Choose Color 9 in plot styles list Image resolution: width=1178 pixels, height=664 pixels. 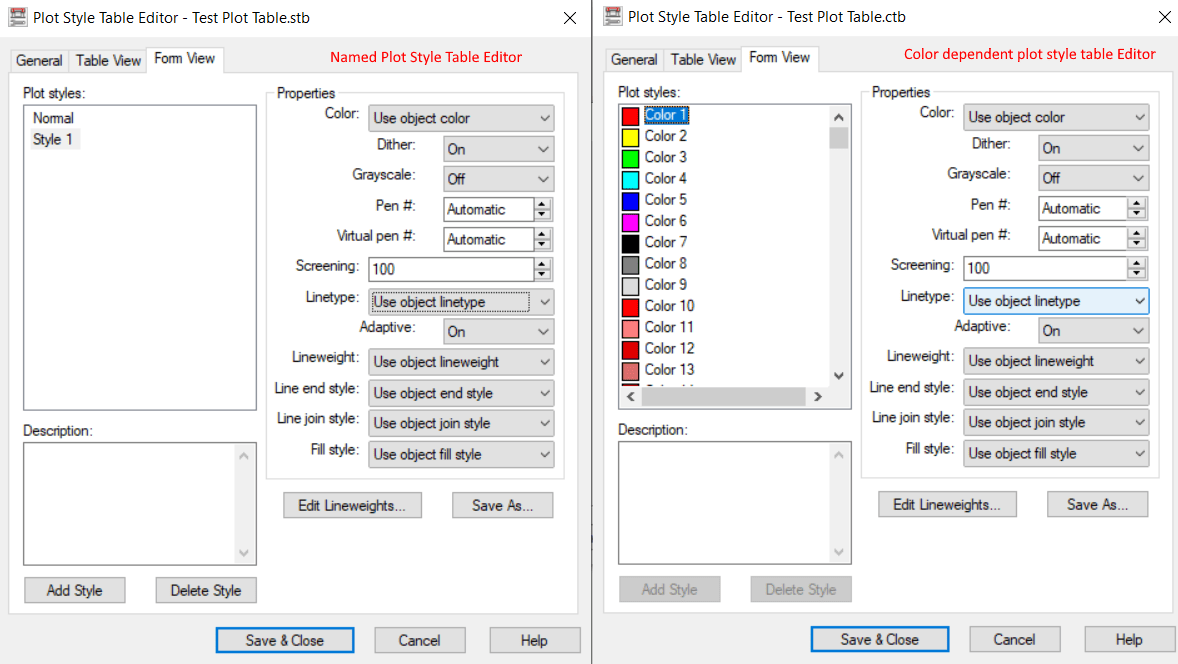pyautogui.click(x=666, y=285)
